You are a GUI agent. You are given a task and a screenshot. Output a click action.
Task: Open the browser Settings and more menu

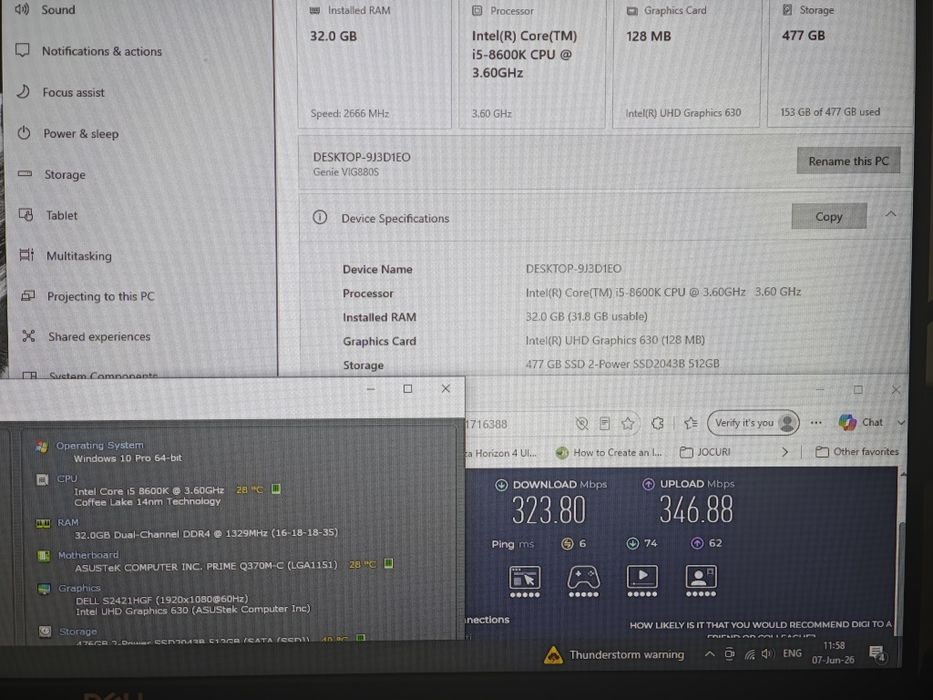(x=816, y=423)
